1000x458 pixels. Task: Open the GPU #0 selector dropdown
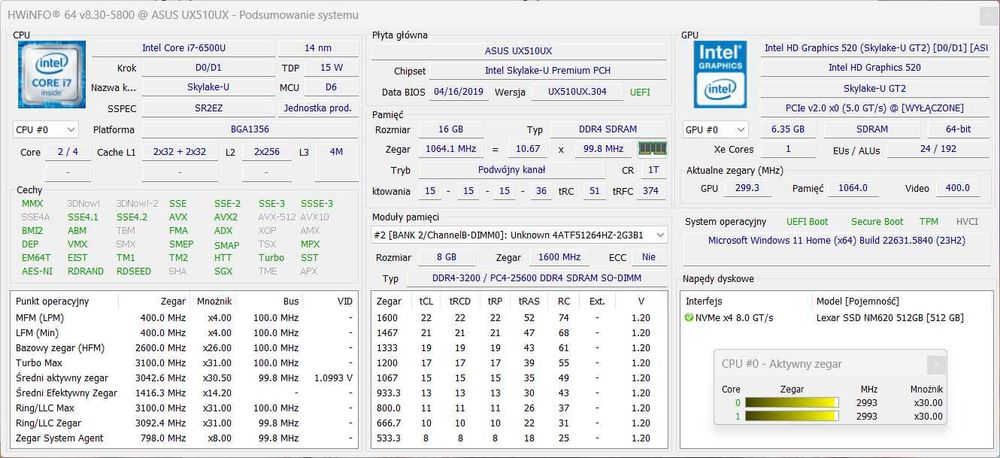(714, 129)
